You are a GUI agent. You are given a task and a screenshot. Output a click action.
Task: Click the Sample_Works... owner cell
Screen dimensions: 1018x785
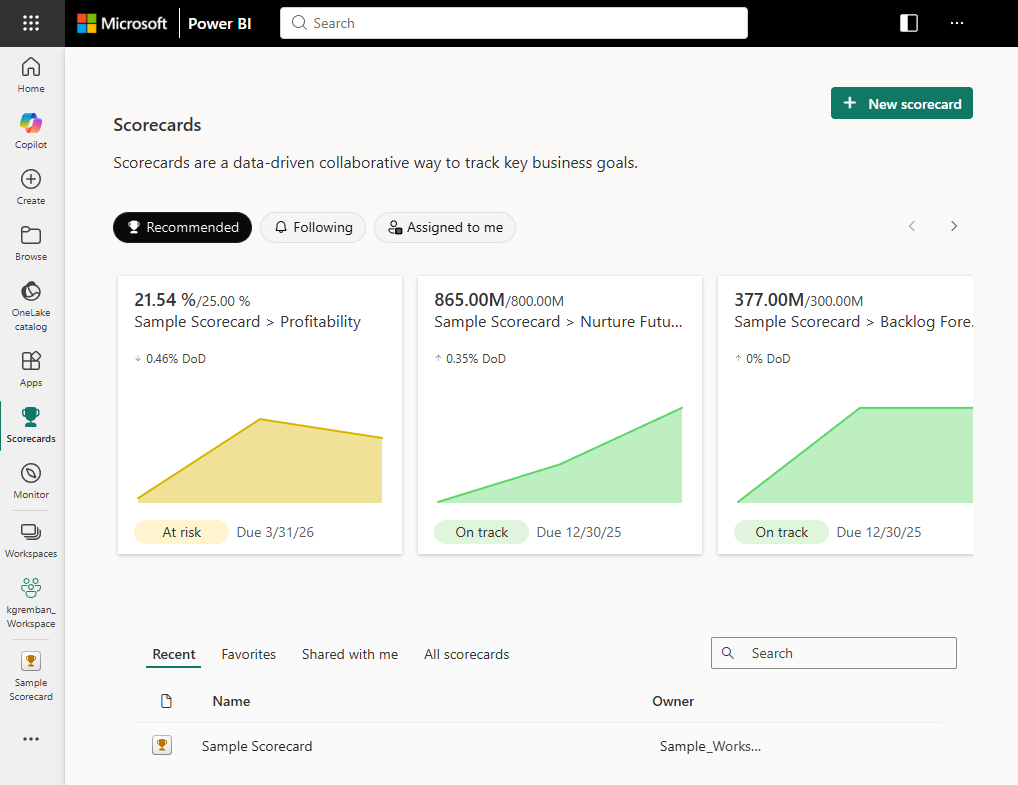(710, 746)
